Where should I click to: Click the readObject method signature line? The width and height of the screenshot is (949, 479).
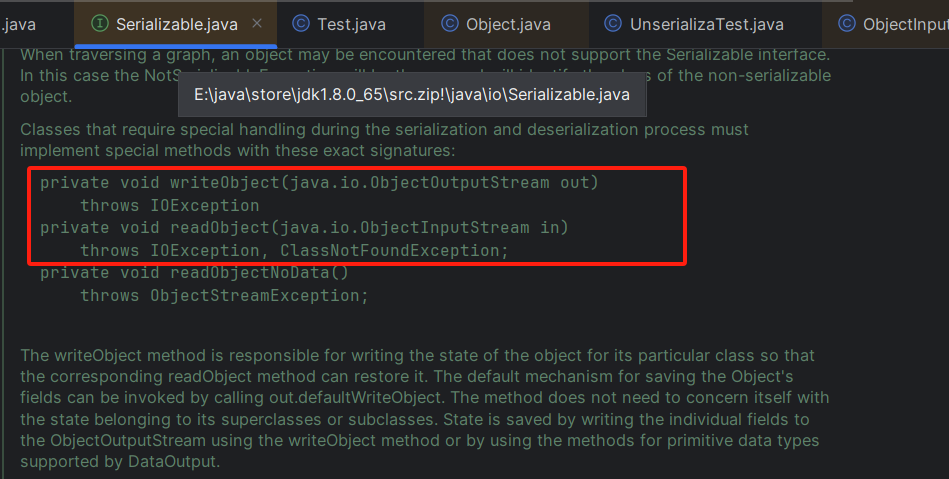pos(304,228)
